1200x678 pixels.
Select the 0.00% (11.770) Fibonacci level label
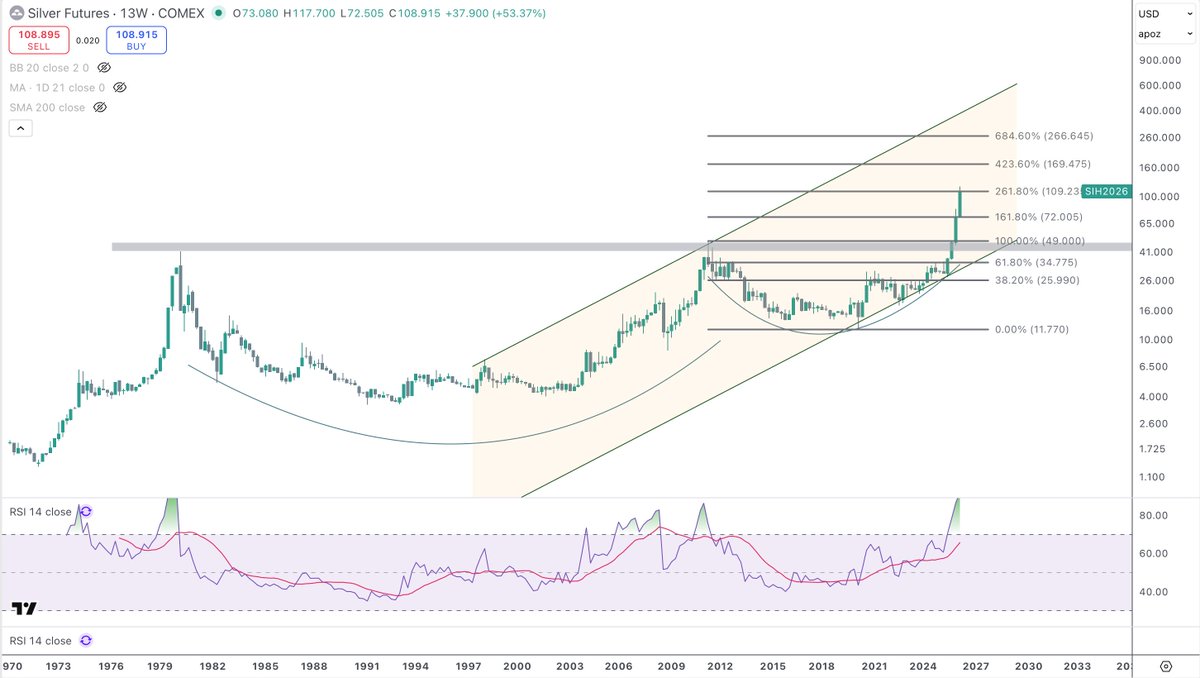click(1032, 329)
